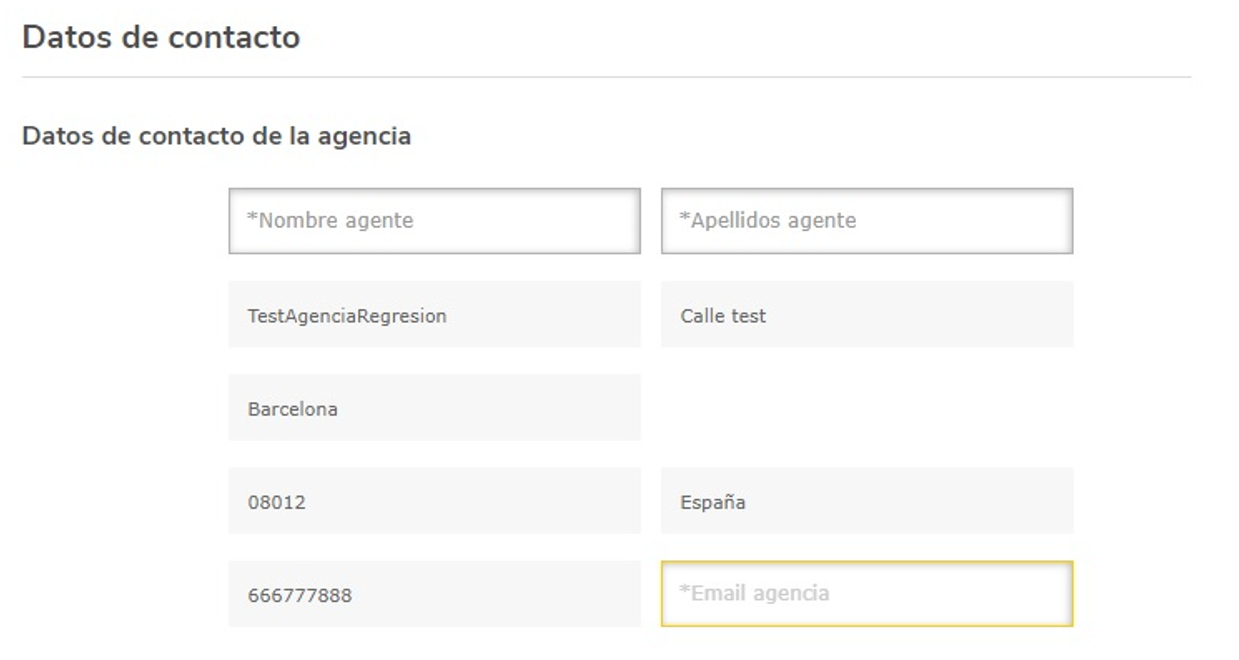Image resolution: width=1239 pixels, height=660 pixels.
Task: Click the '08012' text value
Action: pos(277,503)
